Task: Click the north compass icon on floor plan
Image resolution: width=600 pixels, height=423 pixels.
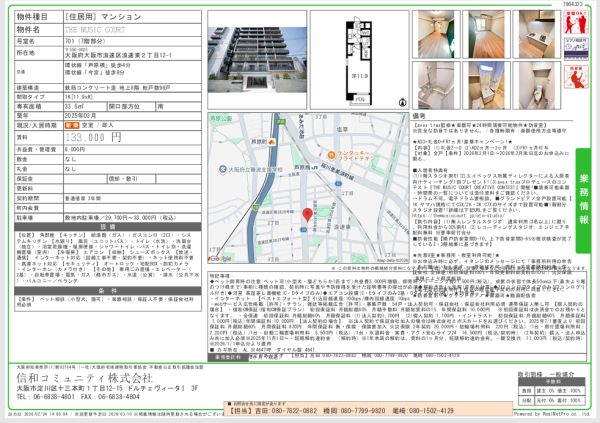Action: (x=402, y=102)
